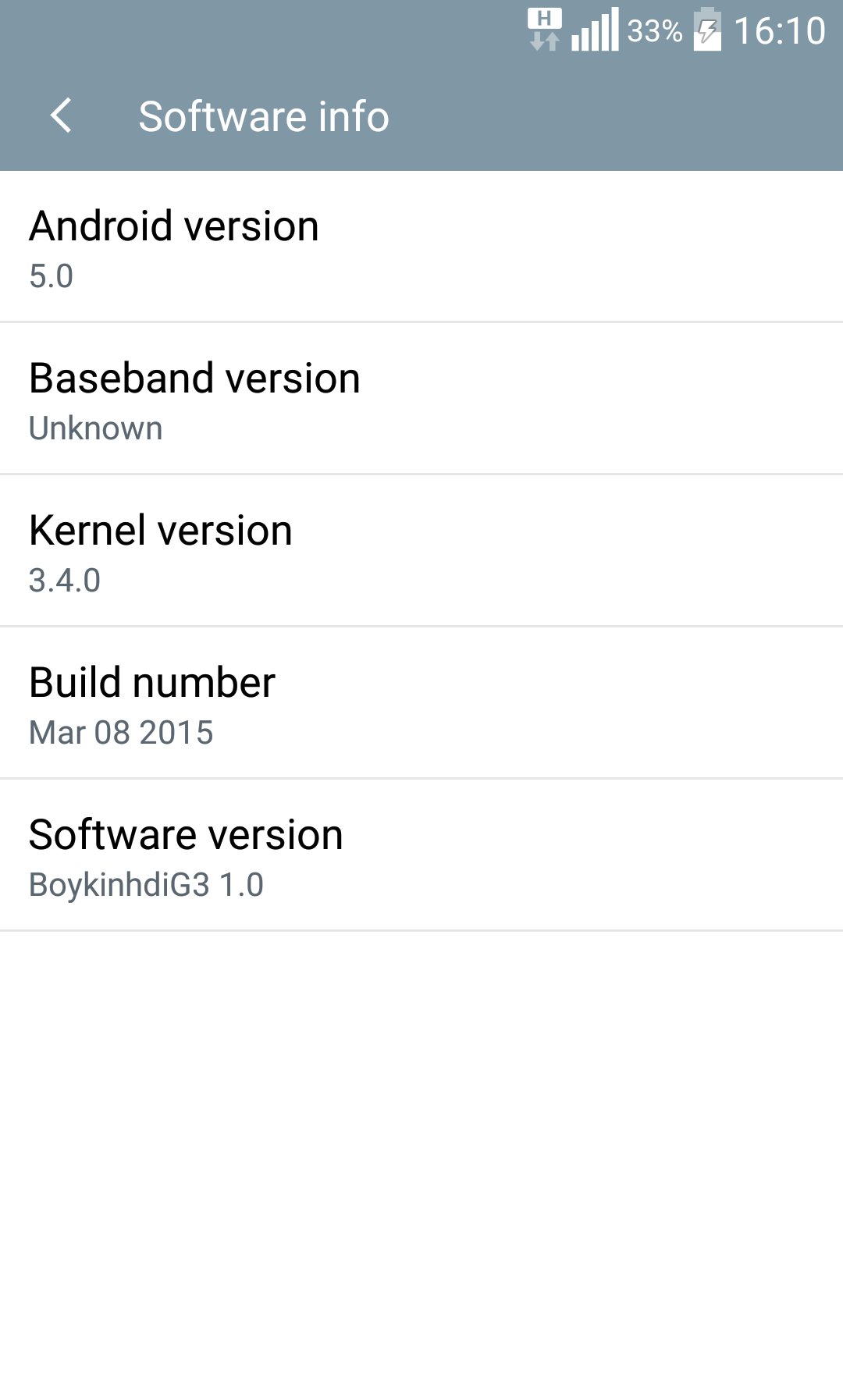Tap the signal strength bars icon
843x1400 pixels.
[x=595, y=30]
